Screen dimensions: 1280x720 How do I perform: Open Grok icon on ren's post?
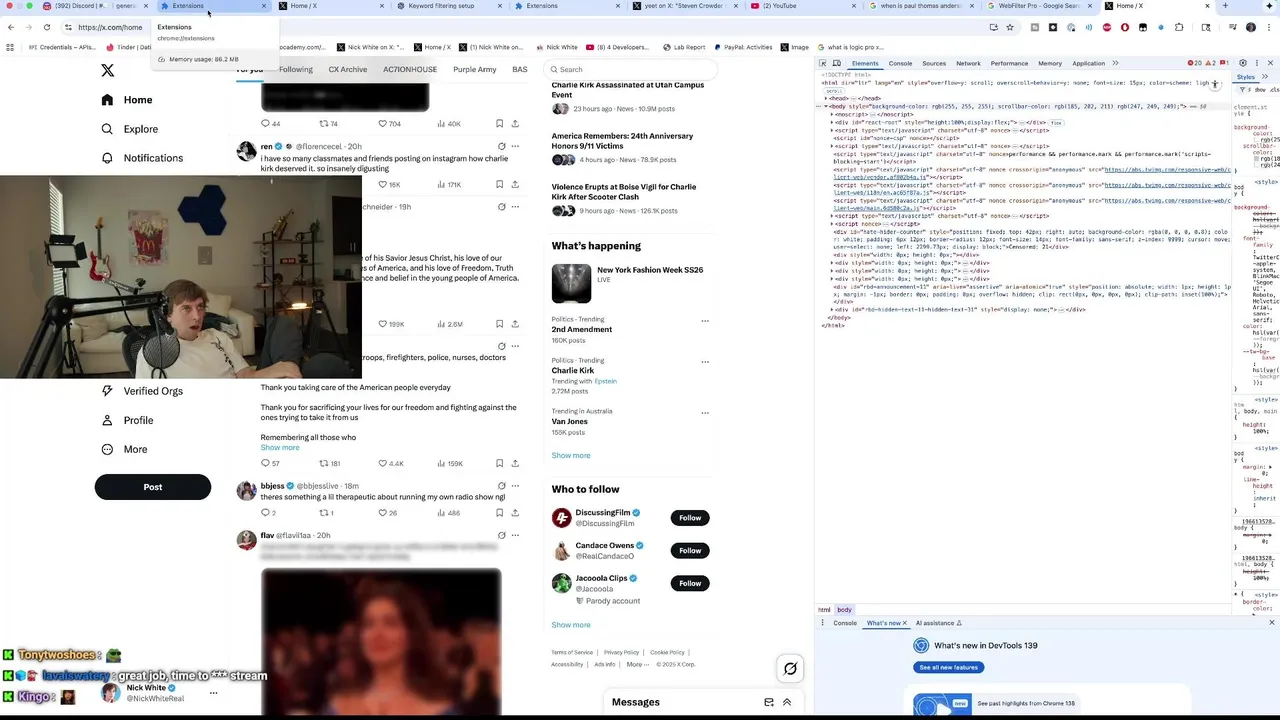point(502,147)
